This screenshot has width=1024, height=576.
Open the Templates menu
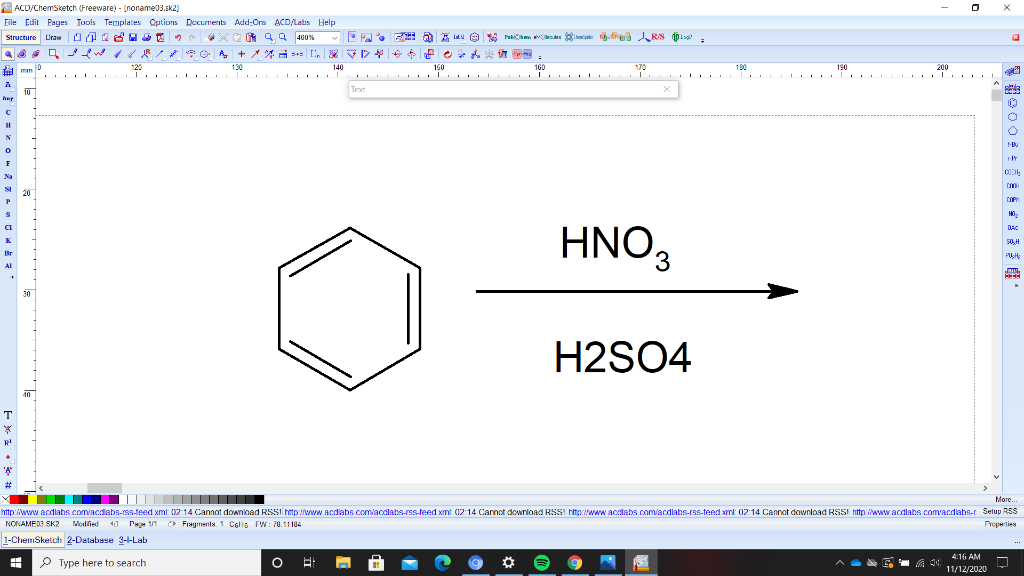click(x=121, y=21)
